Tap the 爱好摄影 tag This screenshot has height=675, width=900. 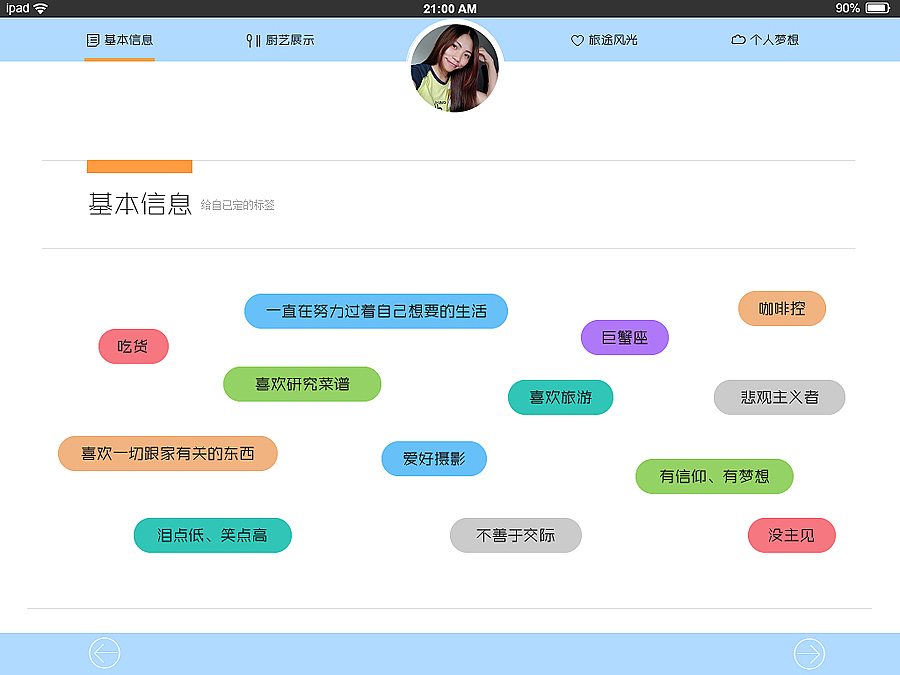point(434,459)
